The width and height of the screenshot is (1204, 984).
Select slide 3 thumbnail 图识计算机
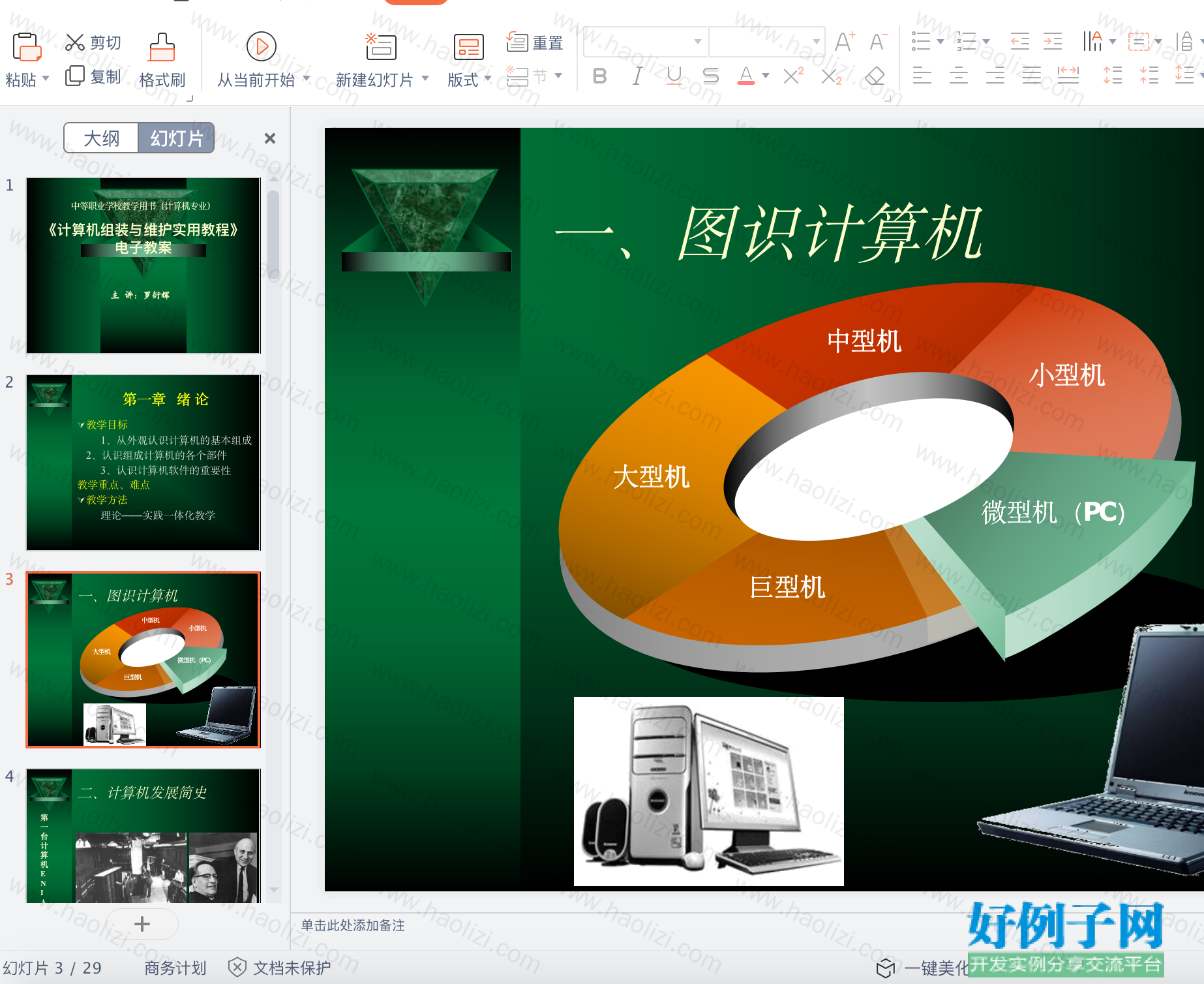pos(143,660)
